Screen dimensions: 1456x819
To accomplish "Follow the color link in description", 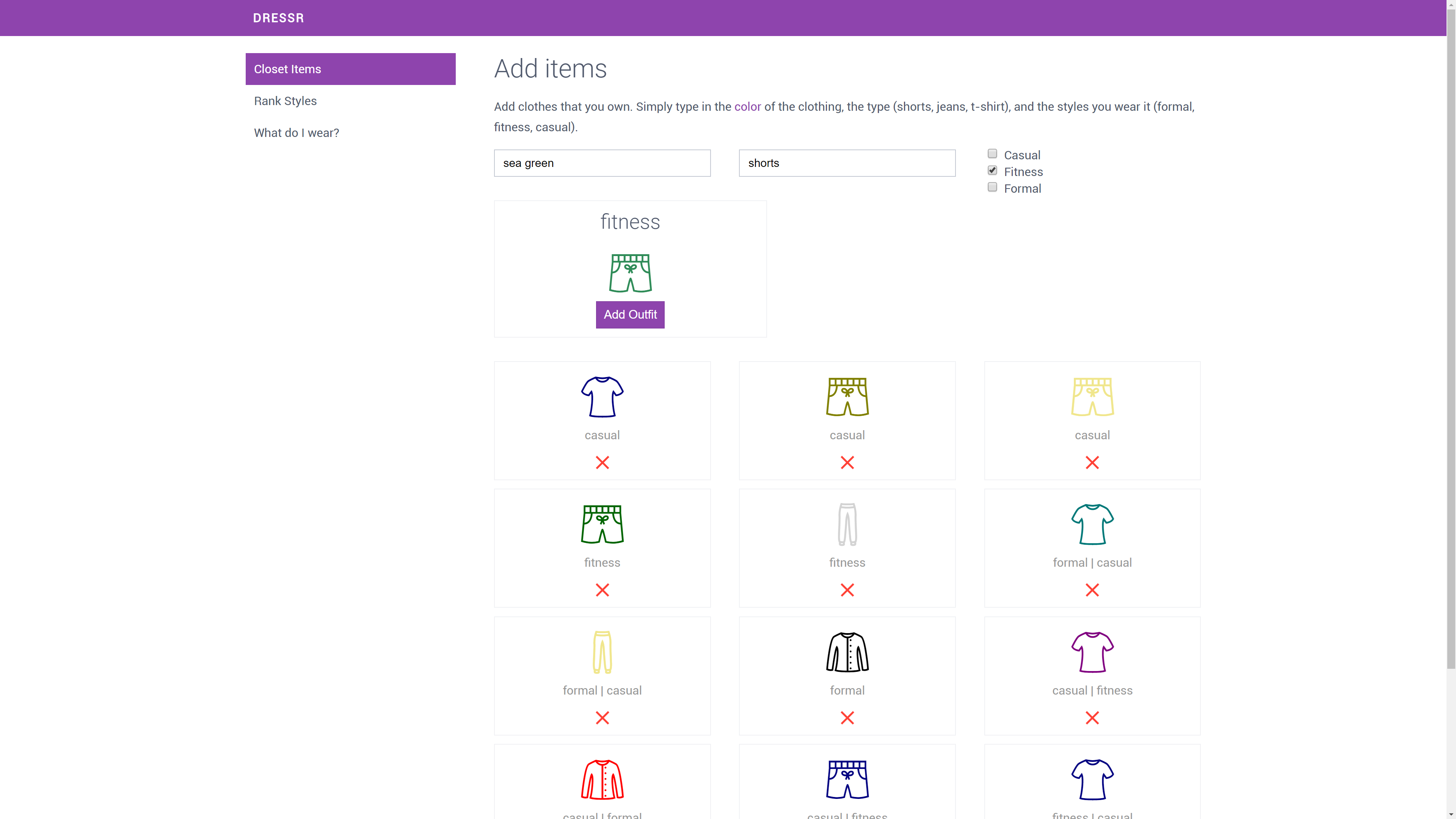I will click(747, 107).
